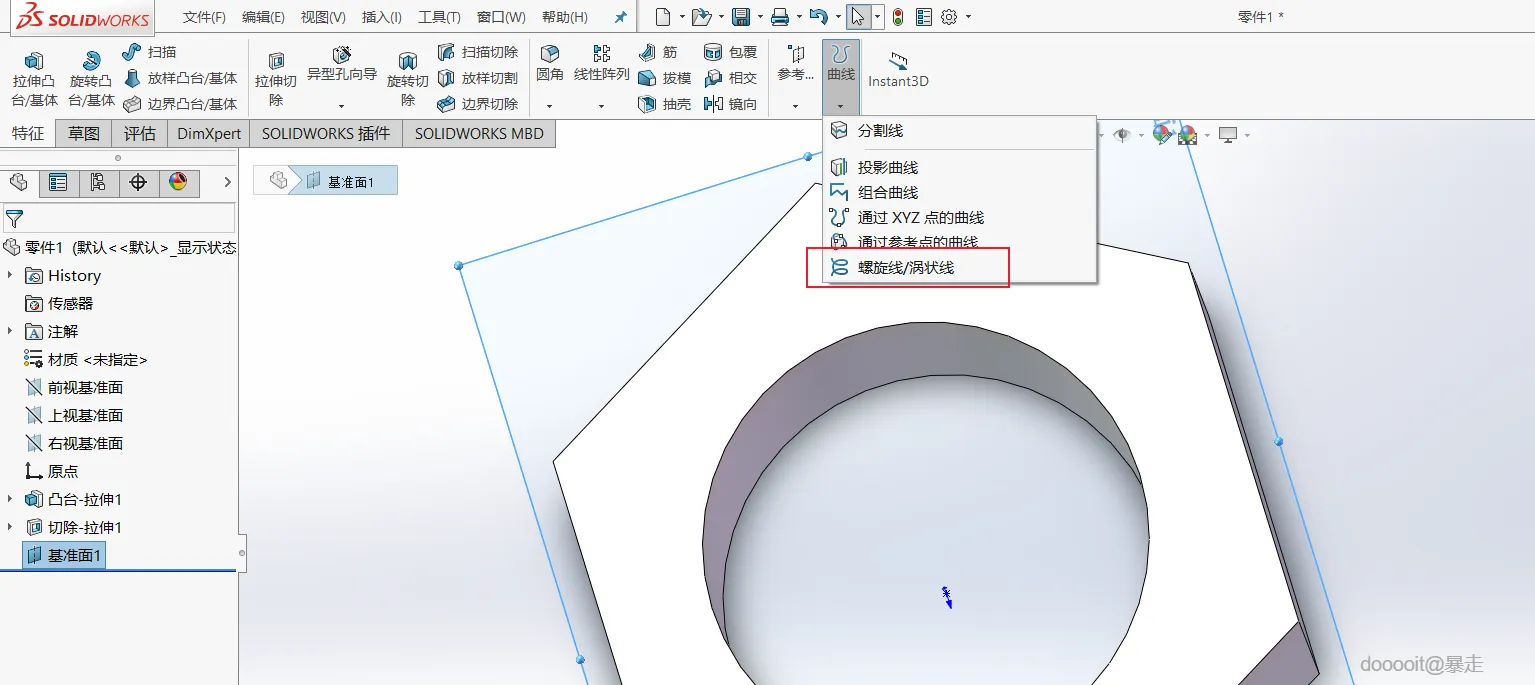Open the 窗口(W) menu

(501, 17)
